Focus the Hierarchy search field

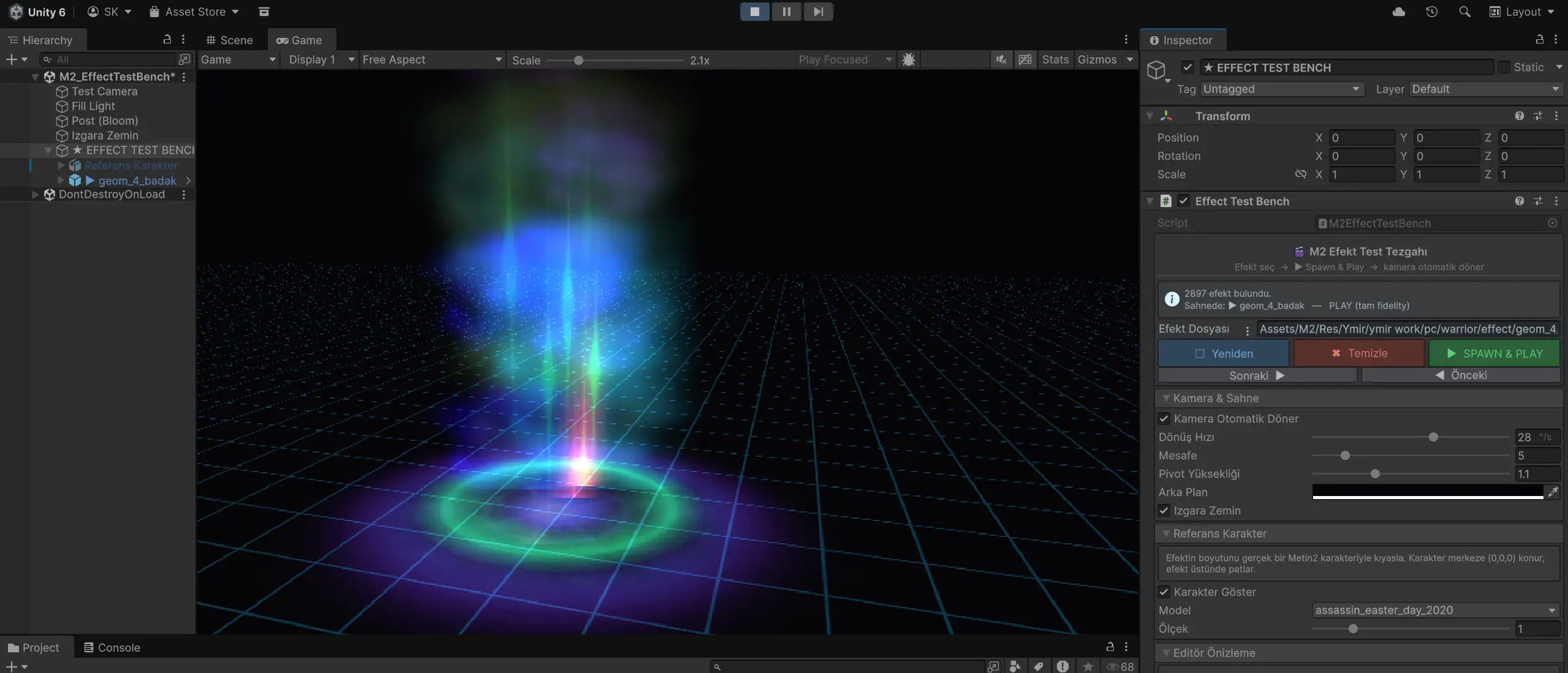click(x=108, y=59)
